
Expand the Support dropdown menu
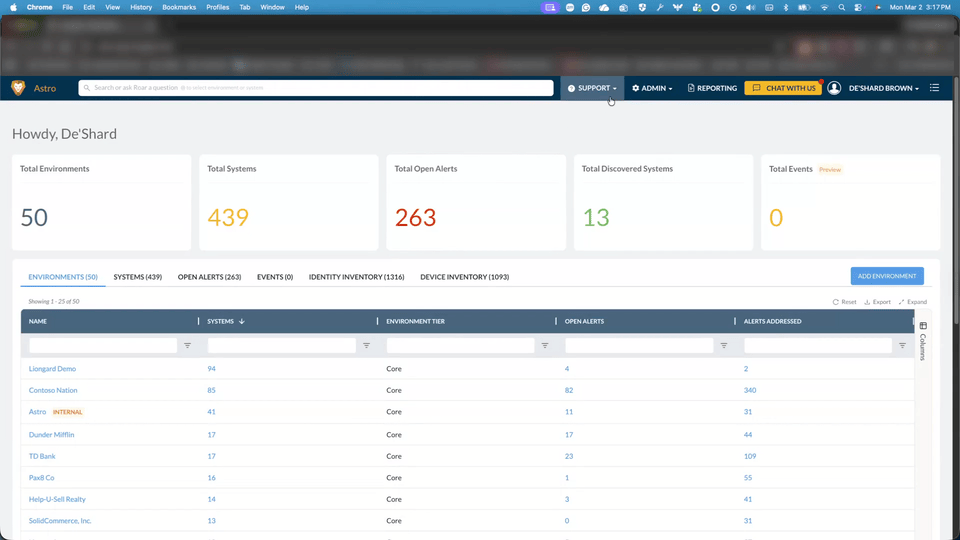tap(592, 88)
